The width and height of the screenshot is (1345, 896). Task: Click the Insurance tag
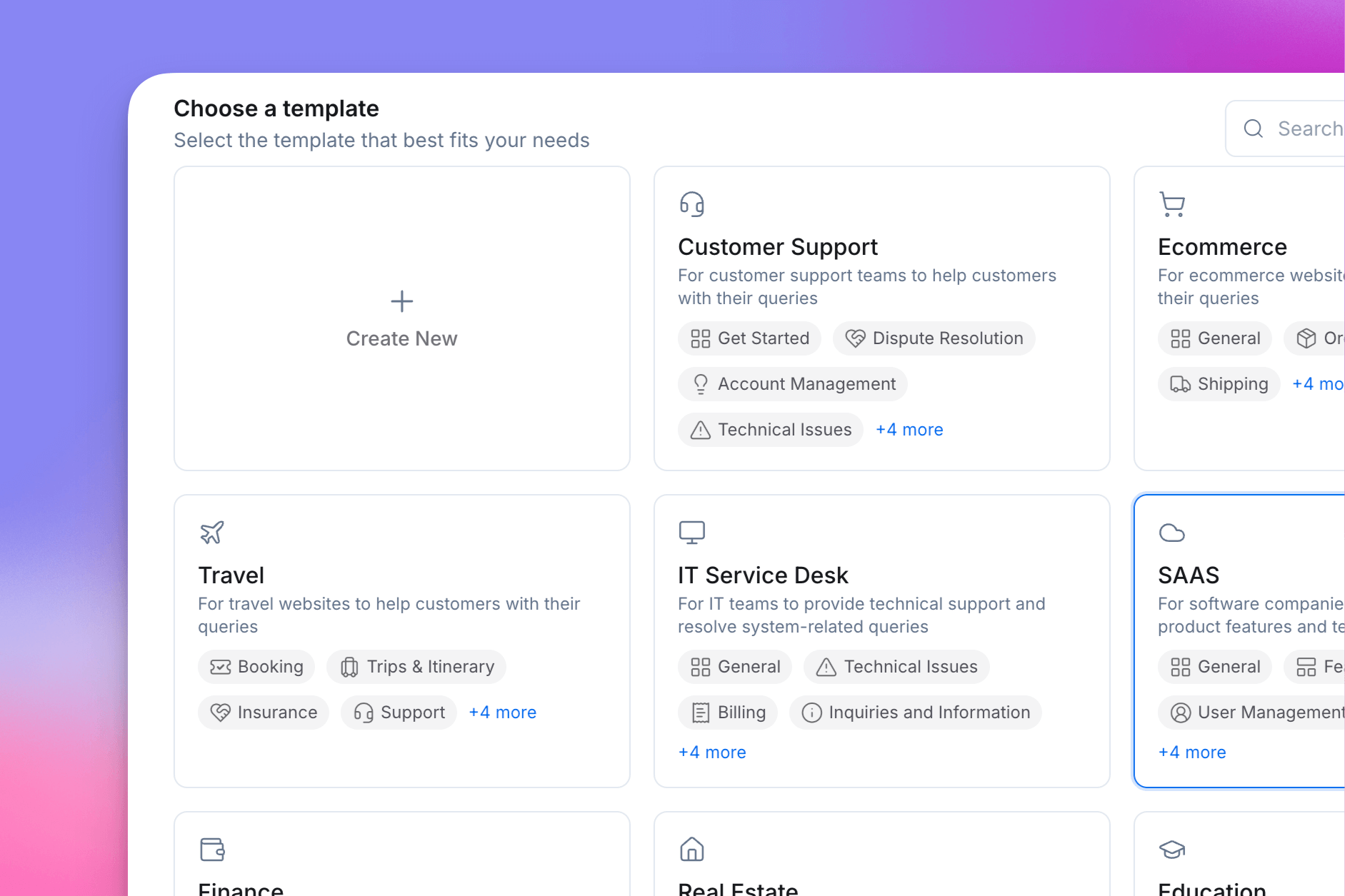264,713
